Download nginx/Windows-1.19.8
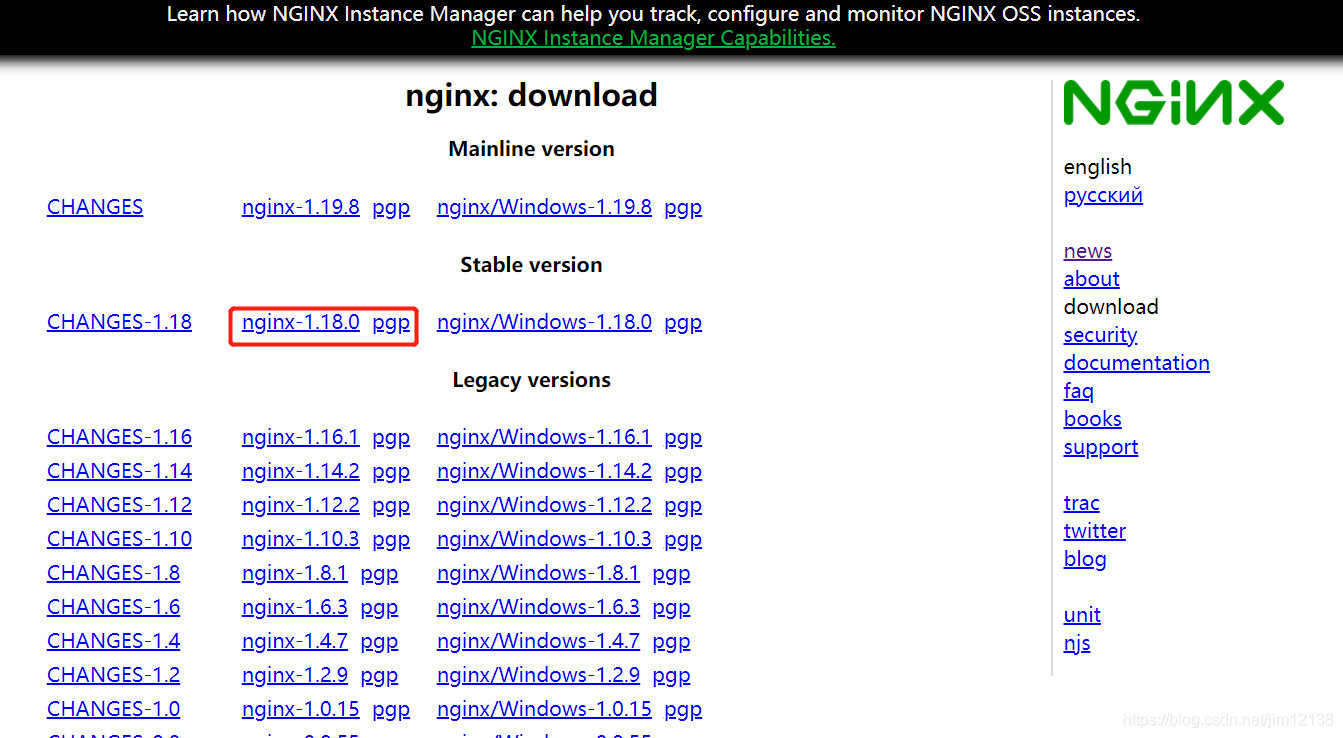1343x738 pixels. click(544, 207)
